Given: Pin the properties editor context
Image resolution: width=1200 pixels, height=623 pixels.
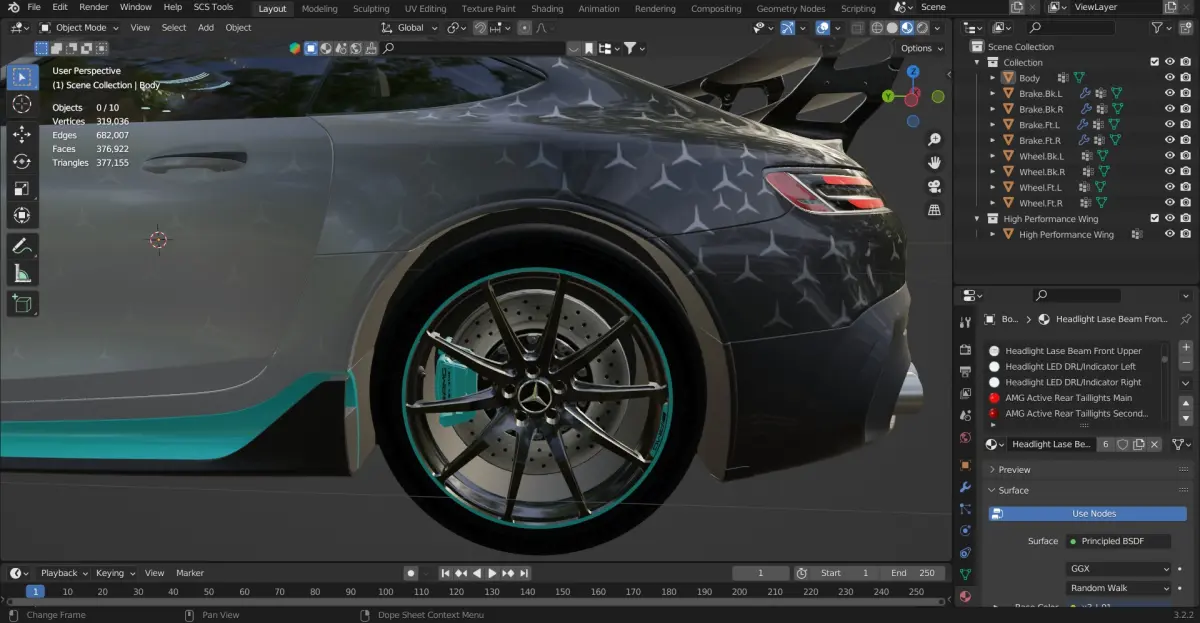Looking at the screenshot, I should coord(1186,319).
